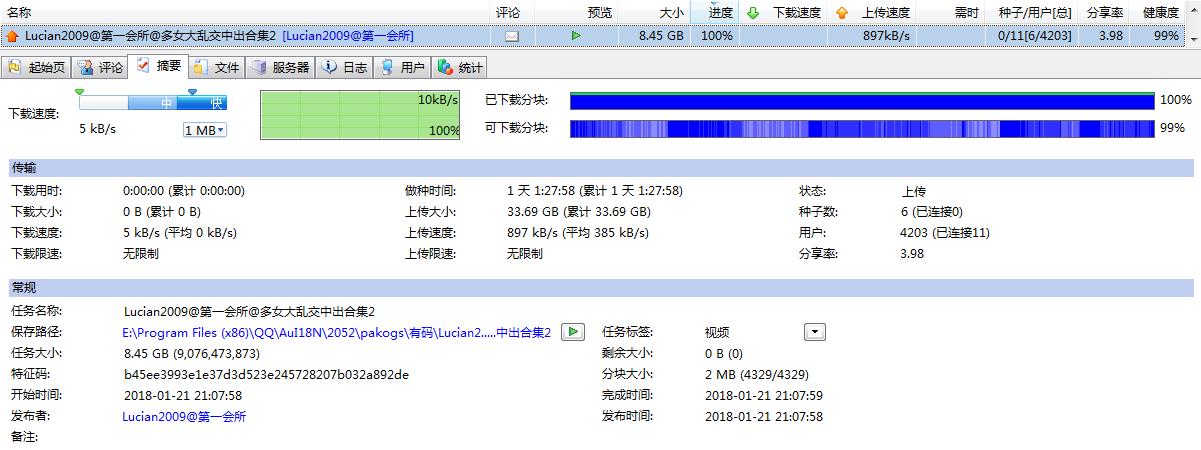Click the 下載速度 slider bar
1201x450 pixels.
153,102
